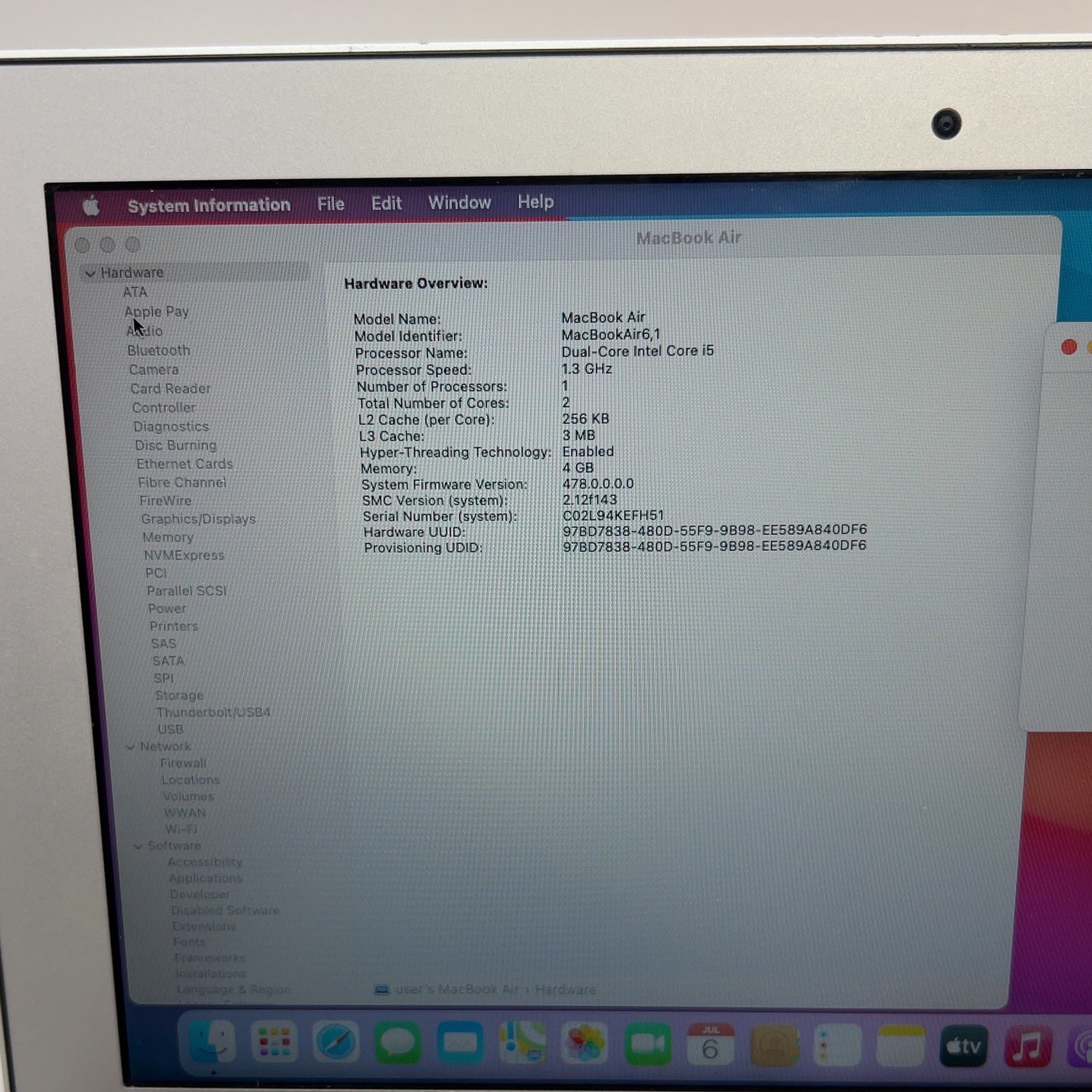This screenshot has height=1092, width=1092.
Task: Collapse the Hardware section chevron
Action: 90,274
